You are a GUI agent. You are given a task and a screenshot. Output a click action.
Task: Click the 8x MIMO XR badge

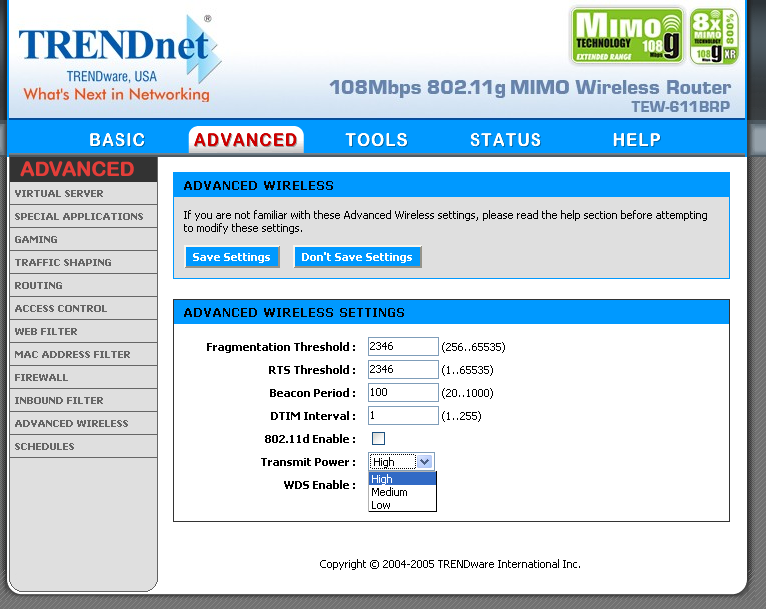pyautogui.click(x=714, y=36)
